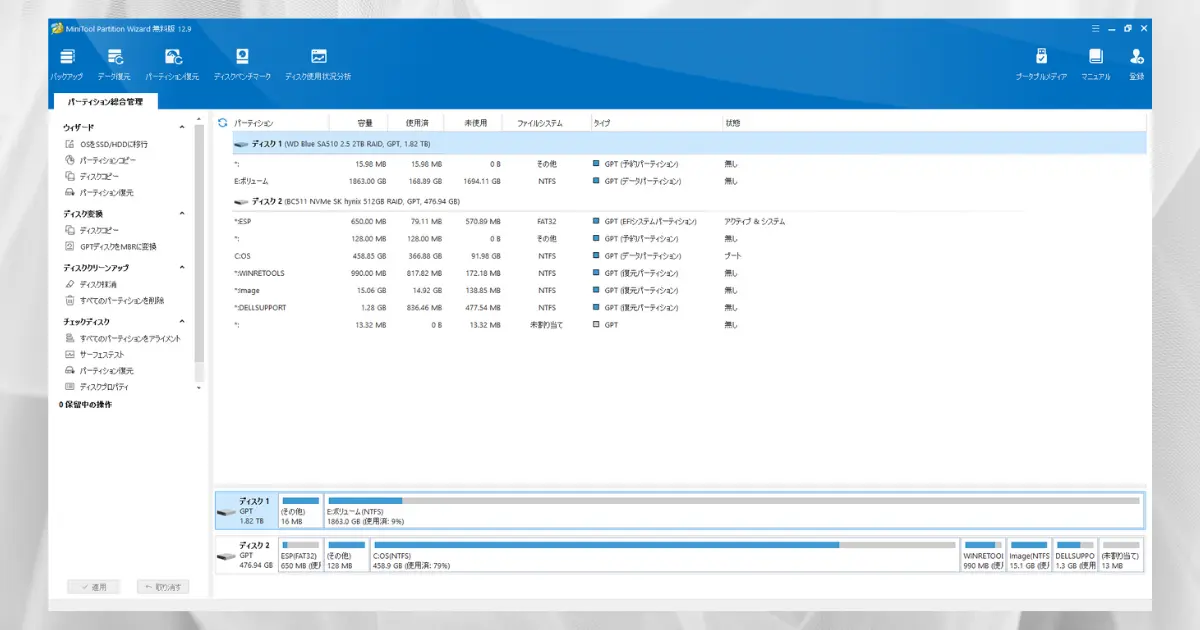Refresh the partition list with the reload icon
Image resolution: width=1200 pixels, height=630 pixels.
(x=223, y=123)
